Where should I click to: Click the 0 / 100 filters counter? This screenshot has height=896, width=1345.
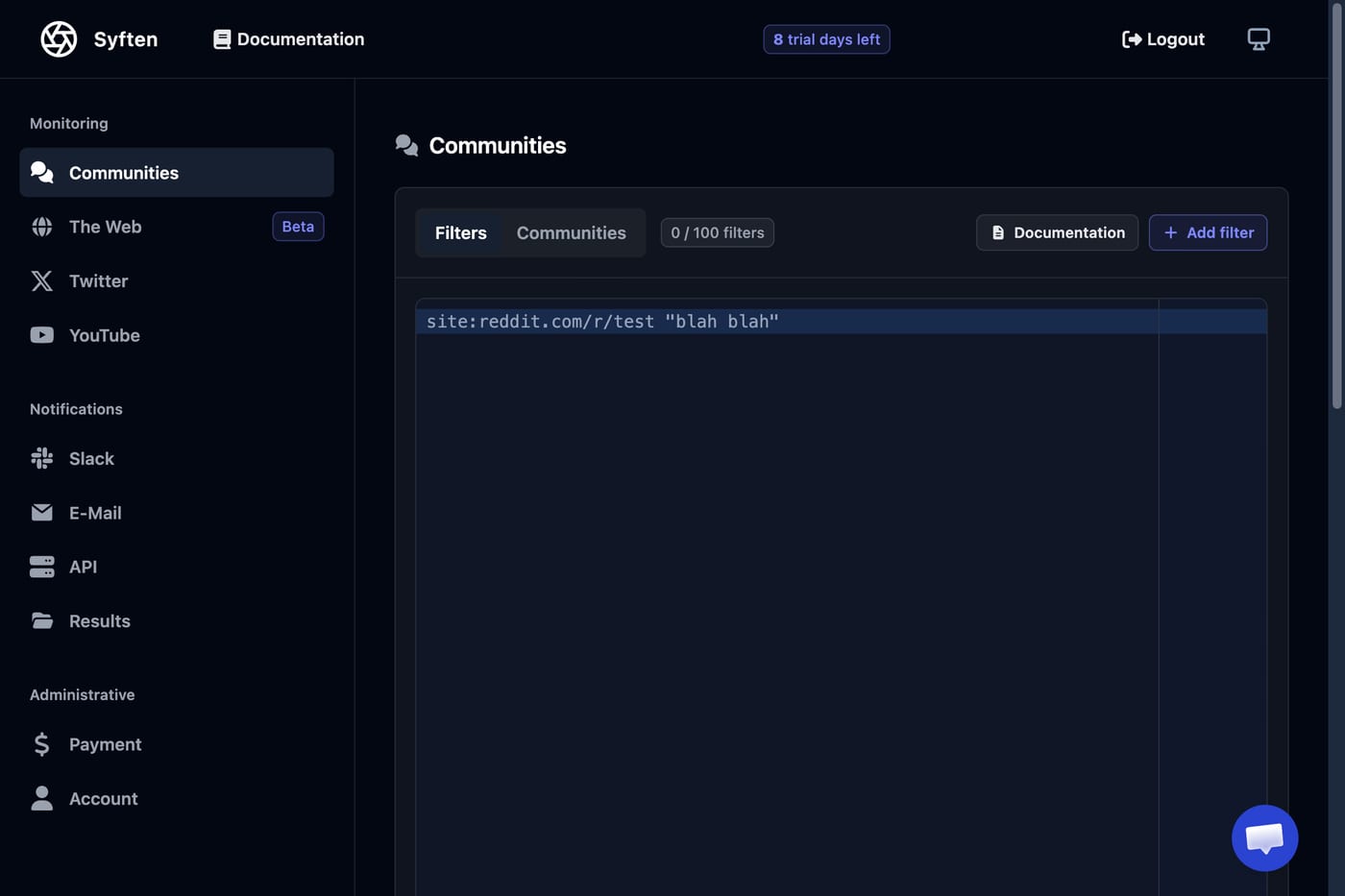[718, 232]
